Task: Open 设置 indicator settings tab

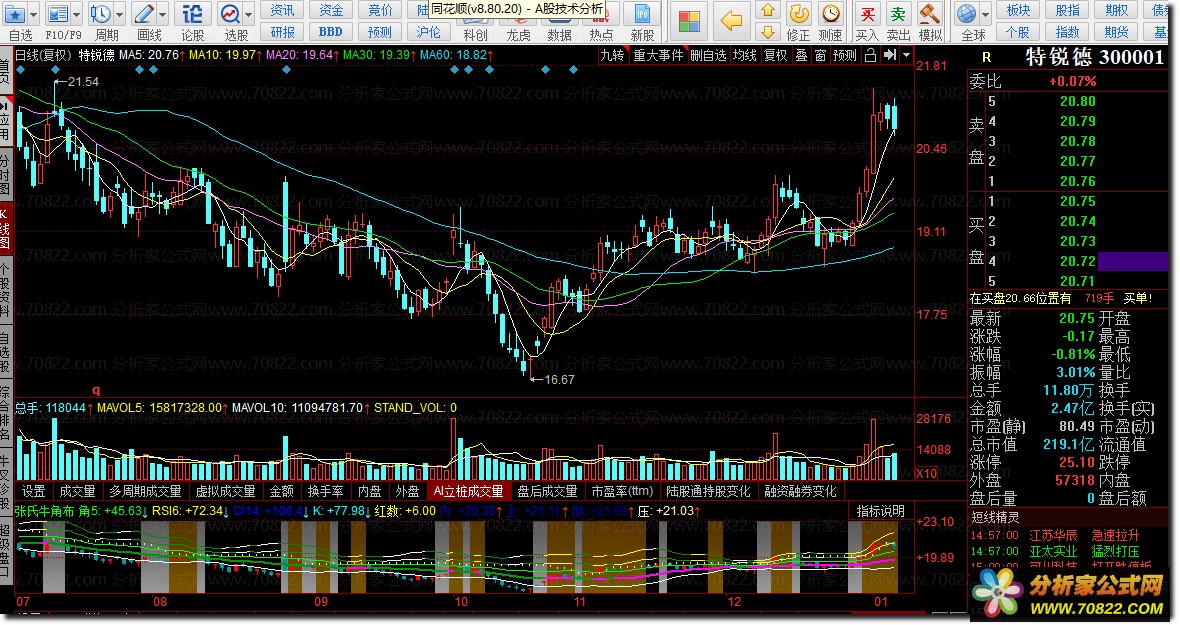Action: tap(33, 491)
